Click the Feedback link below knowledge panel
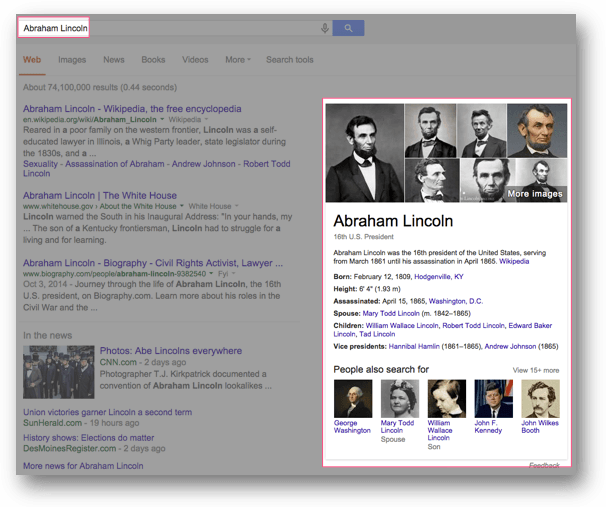This screenshot has height=507, width=606. click(x=544, y=465)
